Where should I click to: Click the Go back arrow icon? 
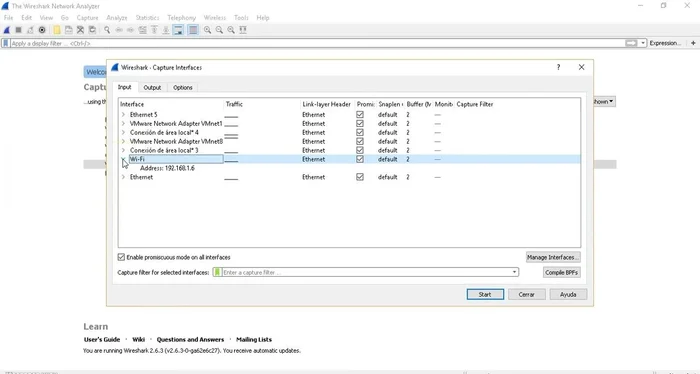tap(119, 30)
